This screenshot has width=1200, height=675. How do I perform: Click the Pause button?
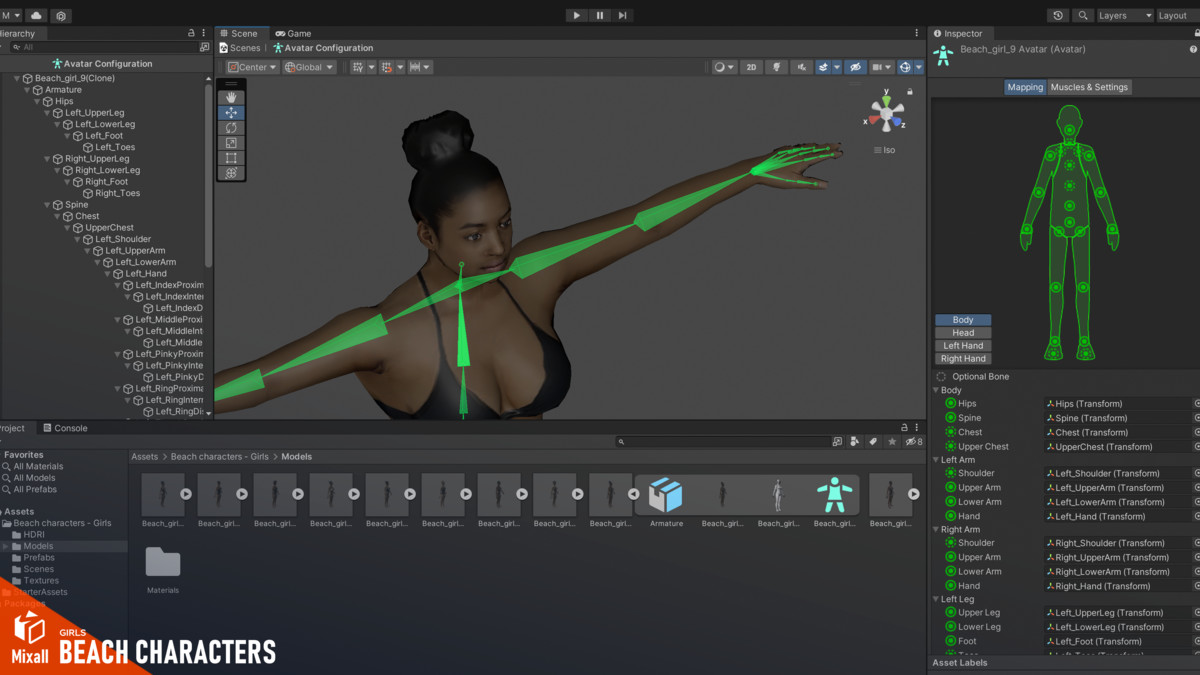pyautogui.click(x=600, y=15)
